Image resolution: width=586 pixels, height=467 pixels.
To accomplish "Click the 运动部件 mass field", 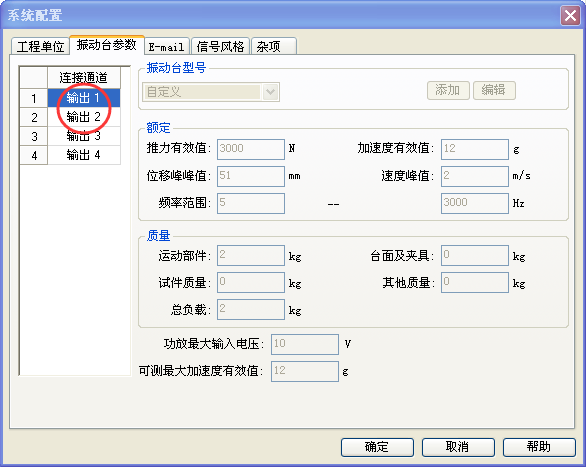I will pos(251,256).
